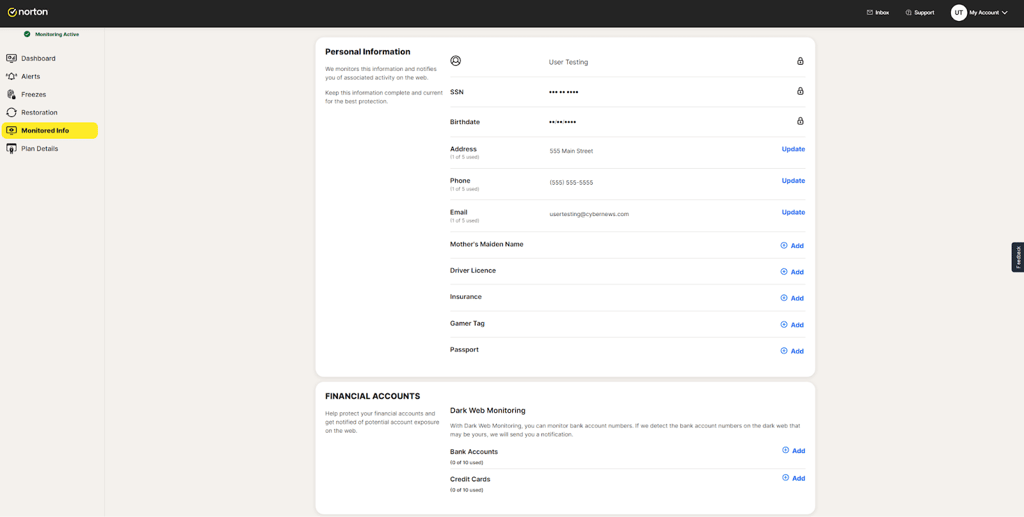Image resolution: width=1024 pixels, height=517 pixels.
Task: Click the Support link text
Action: [x=924, y=12]
